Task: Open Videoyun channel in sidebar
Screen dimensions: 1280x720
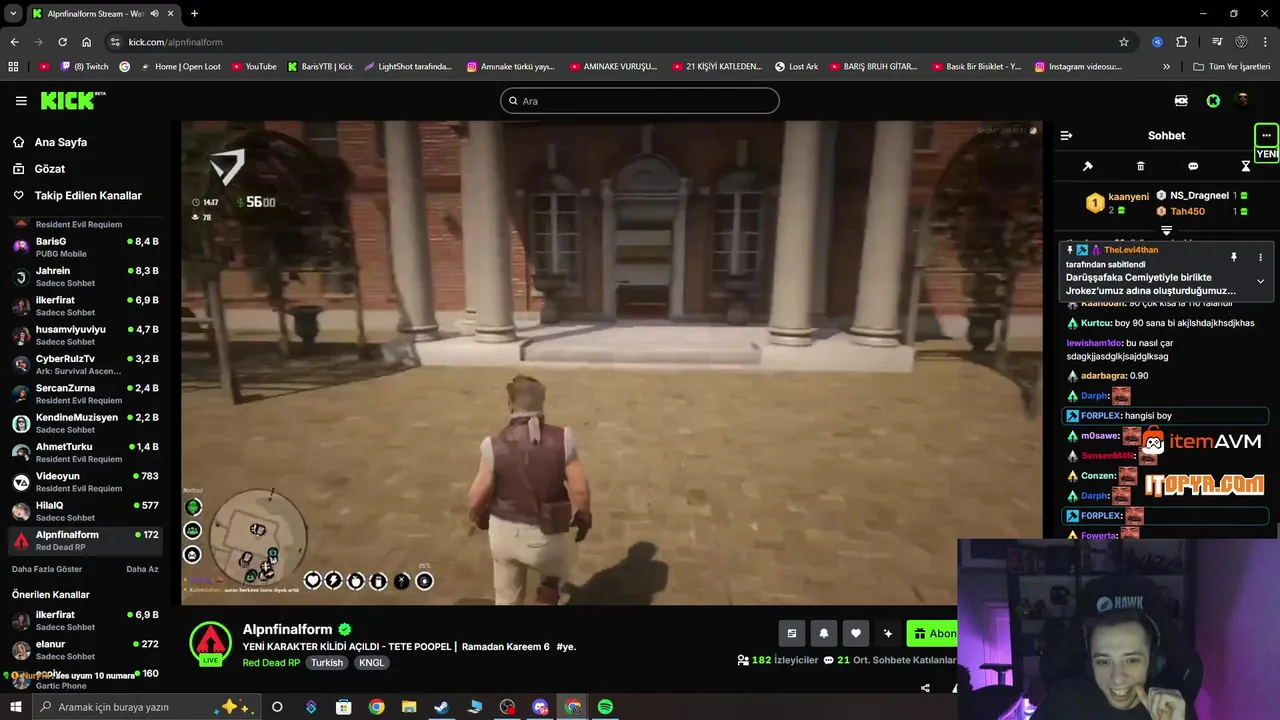Action: tap(85, 482)
